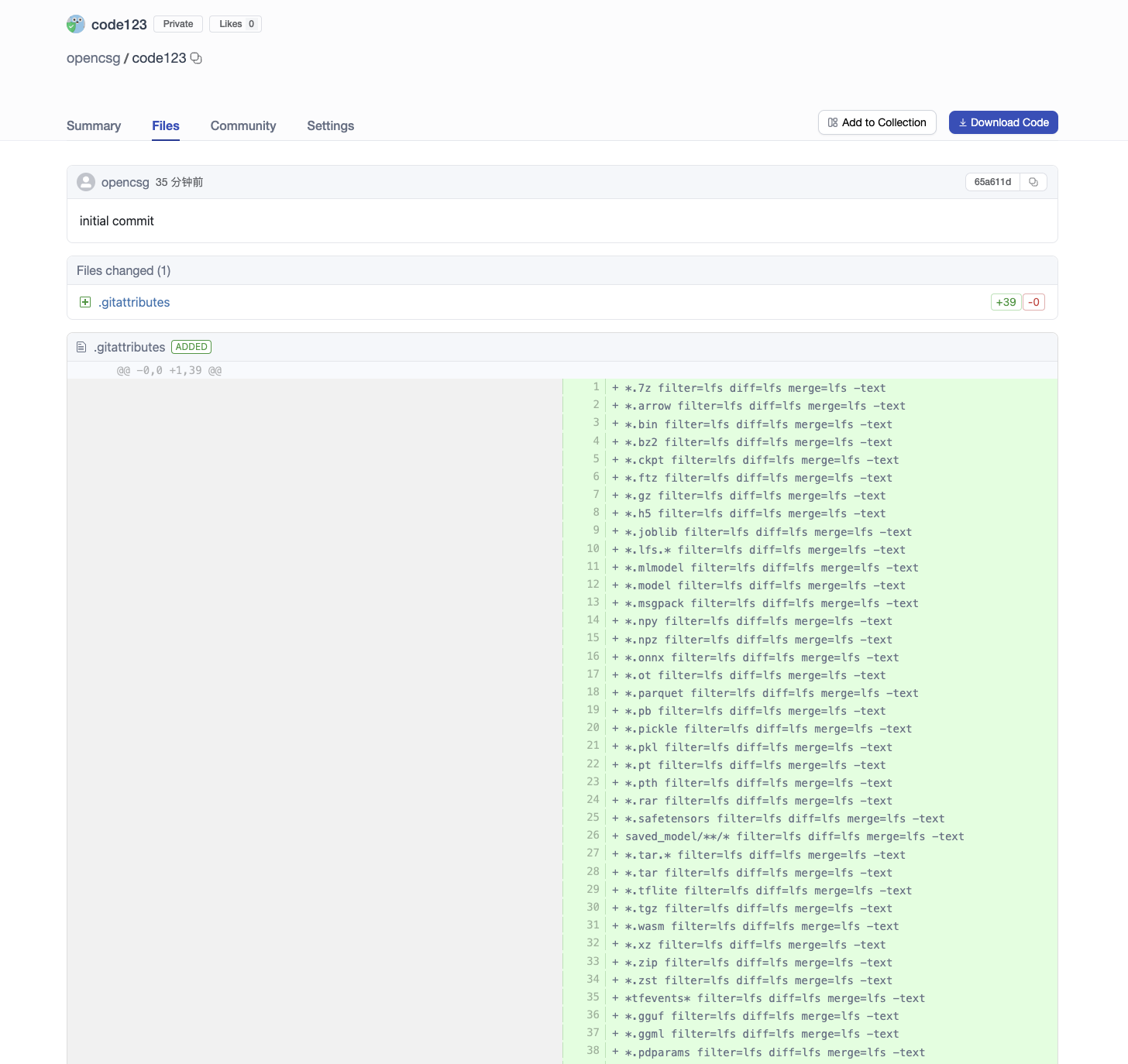Screen dimensions: 1128x1064
Task: Click the opencsg user avatar
Action: click(x=86, y=182)
